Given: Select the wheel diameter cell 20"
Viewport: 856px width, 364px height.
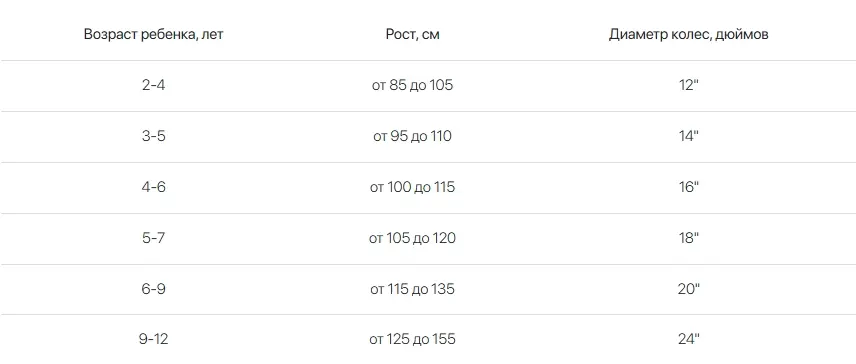Looking at the screenshot, I should pyautogui.click(x=688, y=289).
